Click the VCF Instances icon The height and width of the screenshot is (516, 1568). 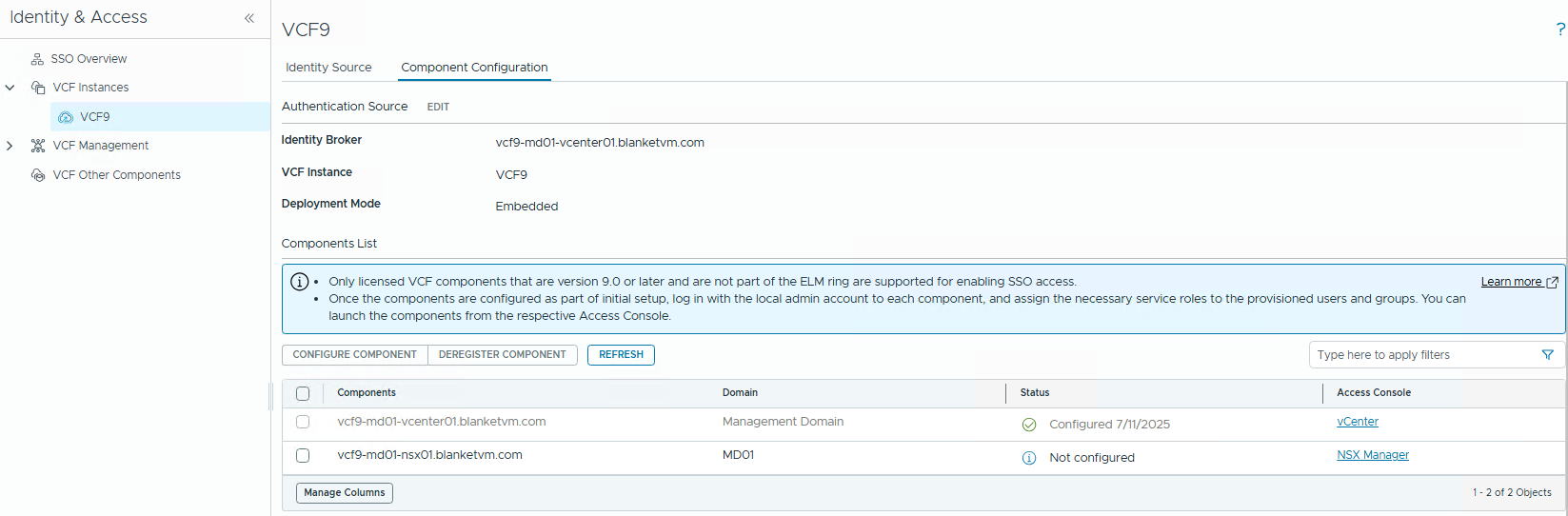pyautogui.click(x=38, y=88)
